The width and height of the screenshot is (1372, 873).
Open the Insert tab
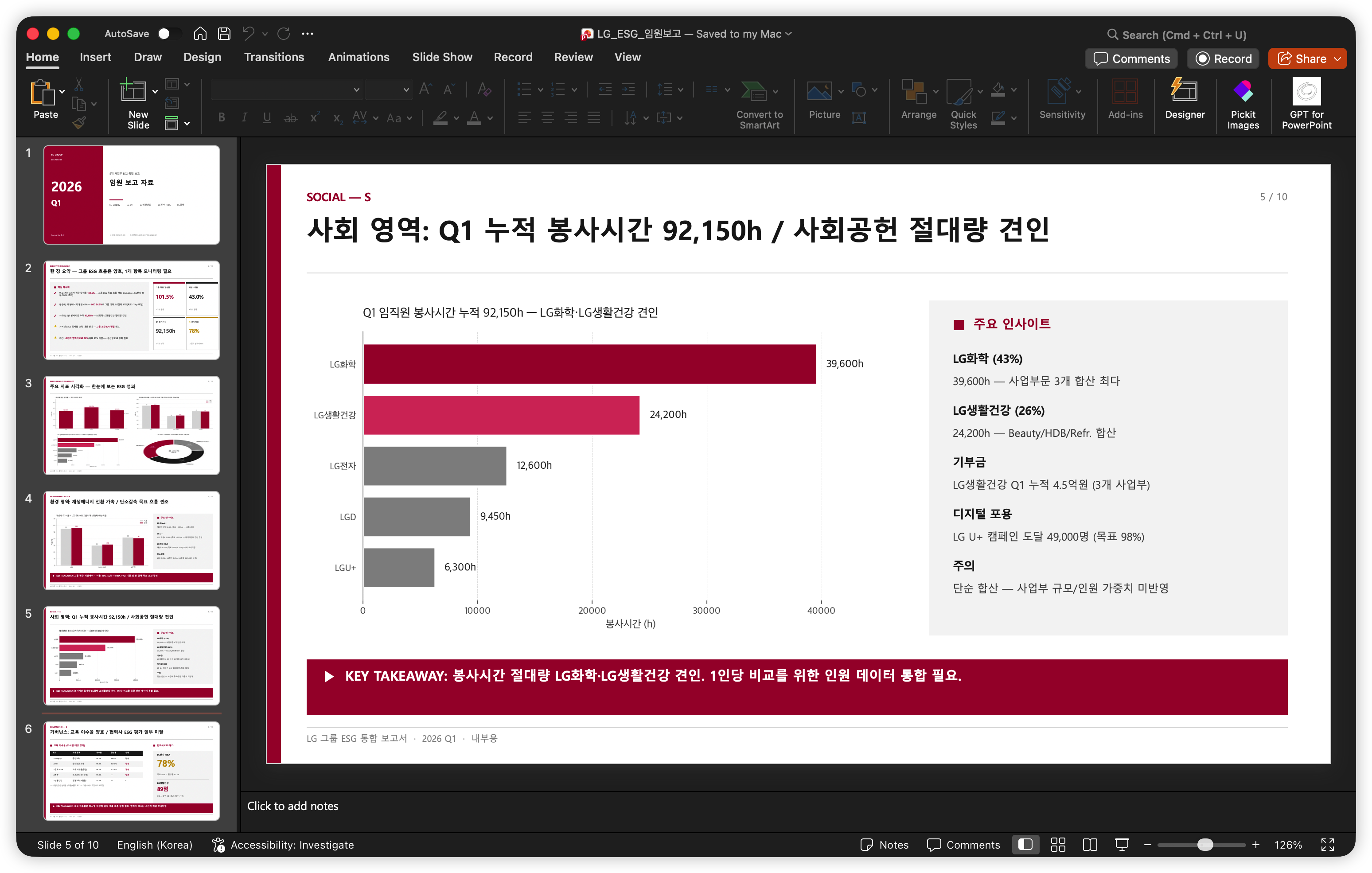click(x=95, y=57)
